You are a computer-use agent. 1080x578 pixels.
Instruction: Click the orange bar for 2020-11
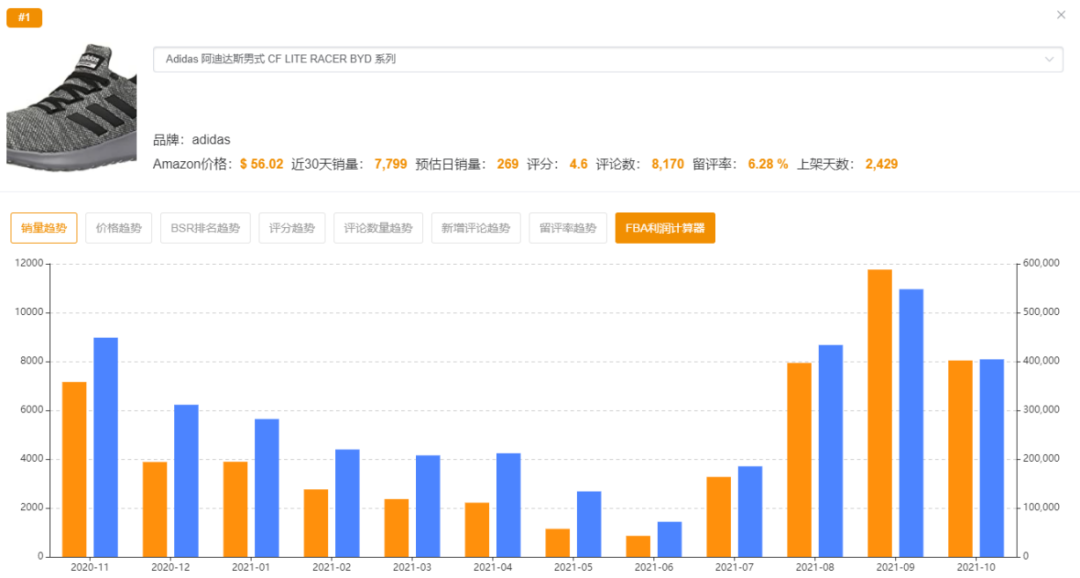click(74, 469)
